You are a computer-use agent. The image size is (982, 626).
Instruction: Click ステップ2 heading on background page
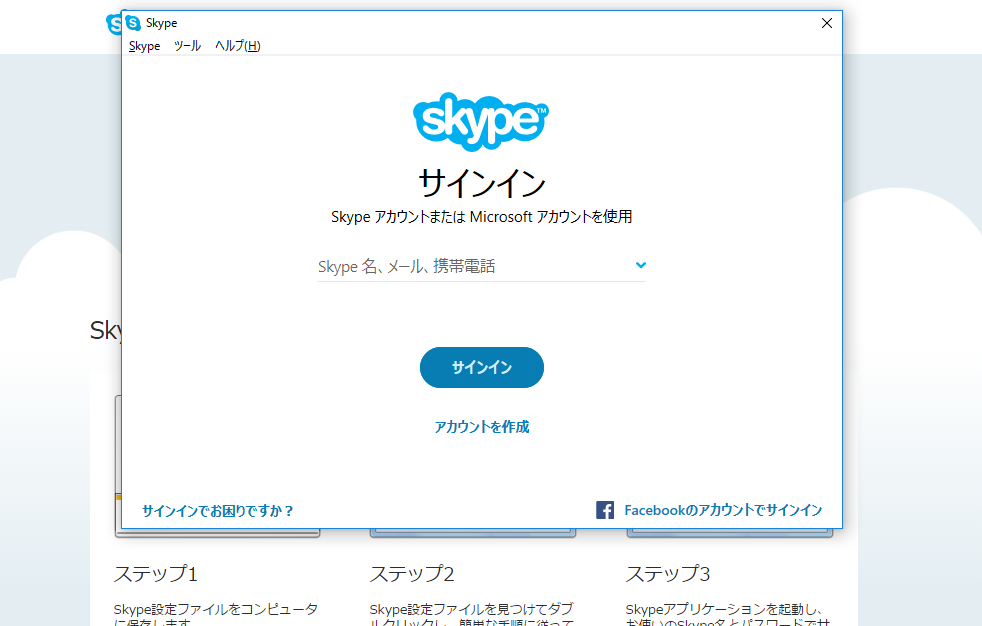(x=411, y=573)
